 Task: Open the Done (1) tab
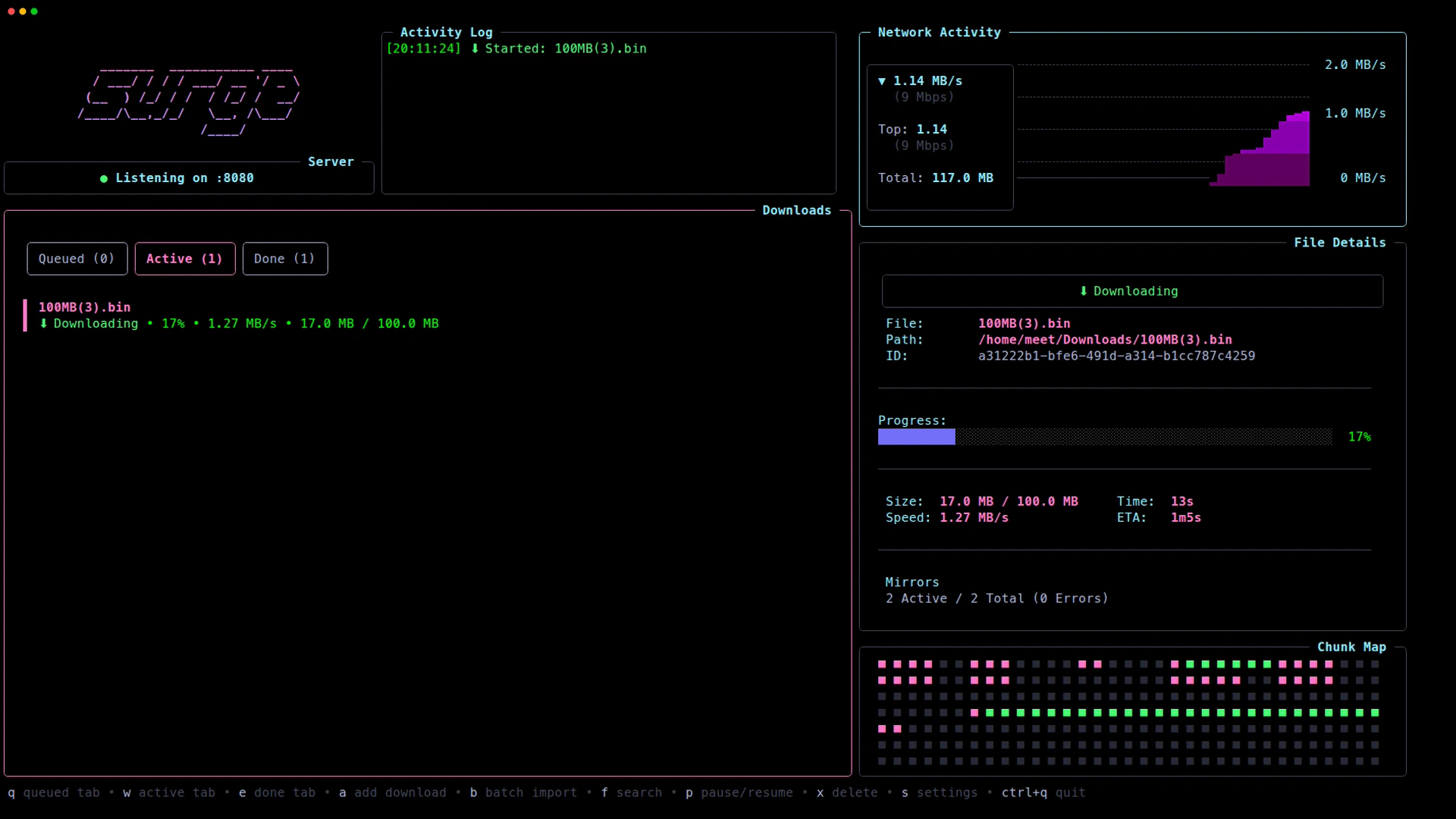pyautogui.click(x=285, y=259)
